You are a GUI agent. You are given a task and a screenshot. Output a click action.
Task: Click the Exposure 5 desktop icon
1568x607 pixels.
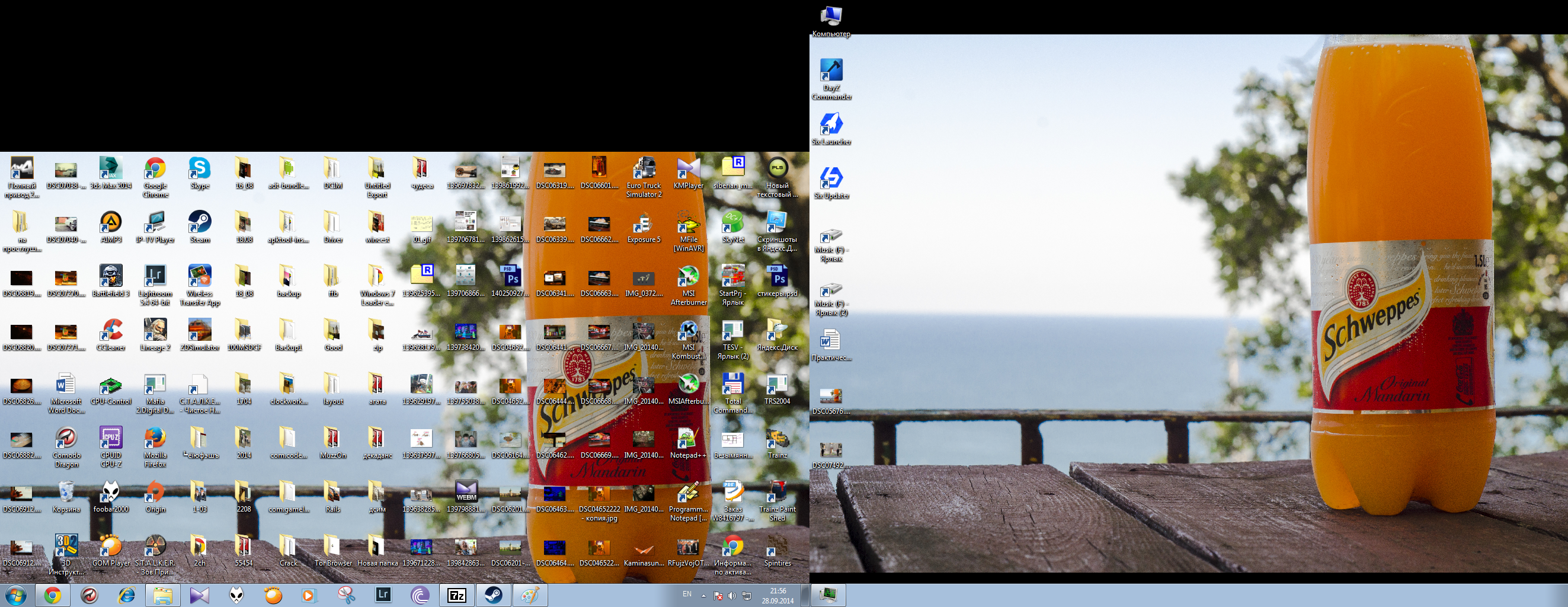(x=644, y=227)
